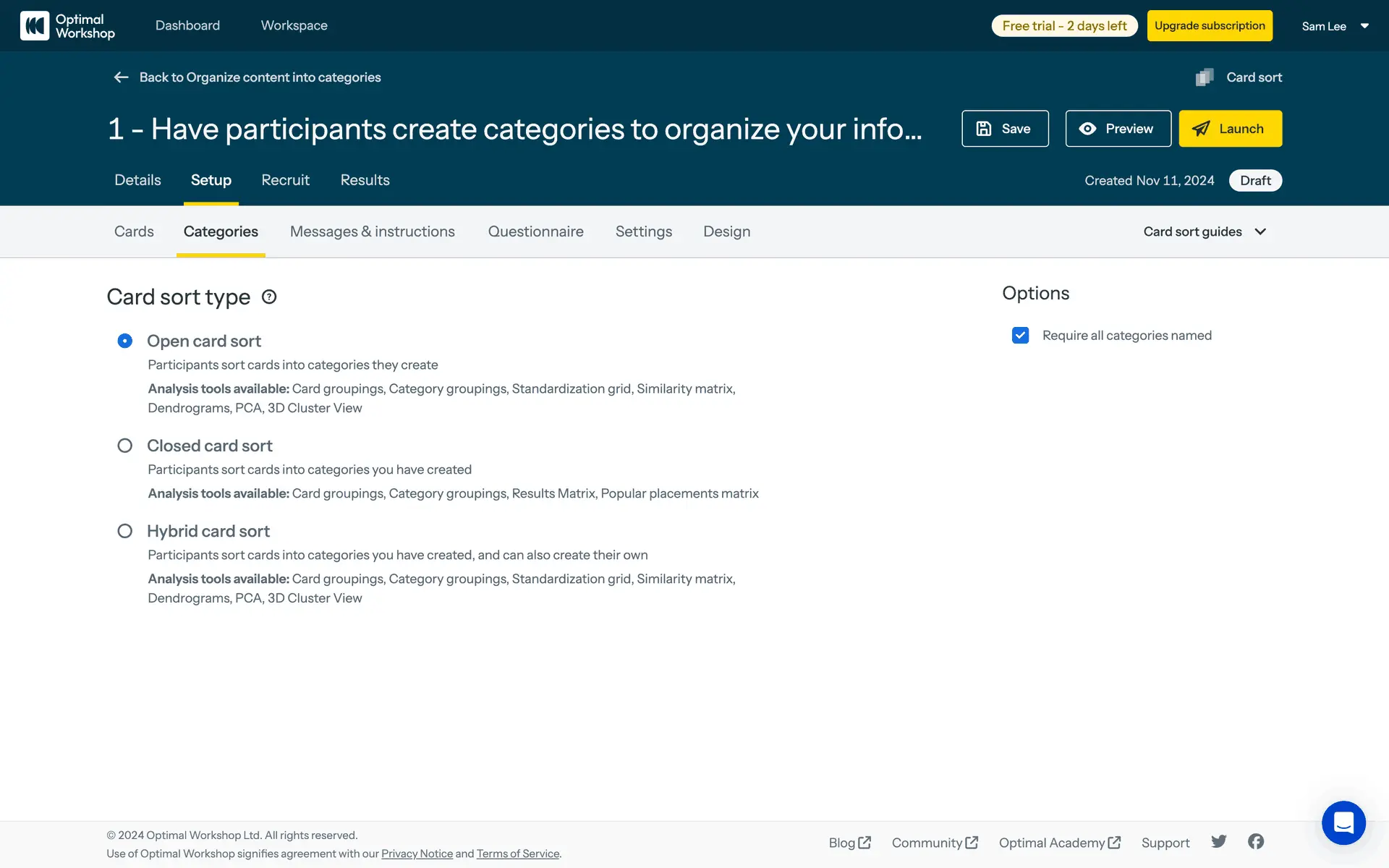Image resolution: width=1389 pixels, height=868 pixels.
Task: Click the Upgrade subscription button
Action: tap(1210, 26)
